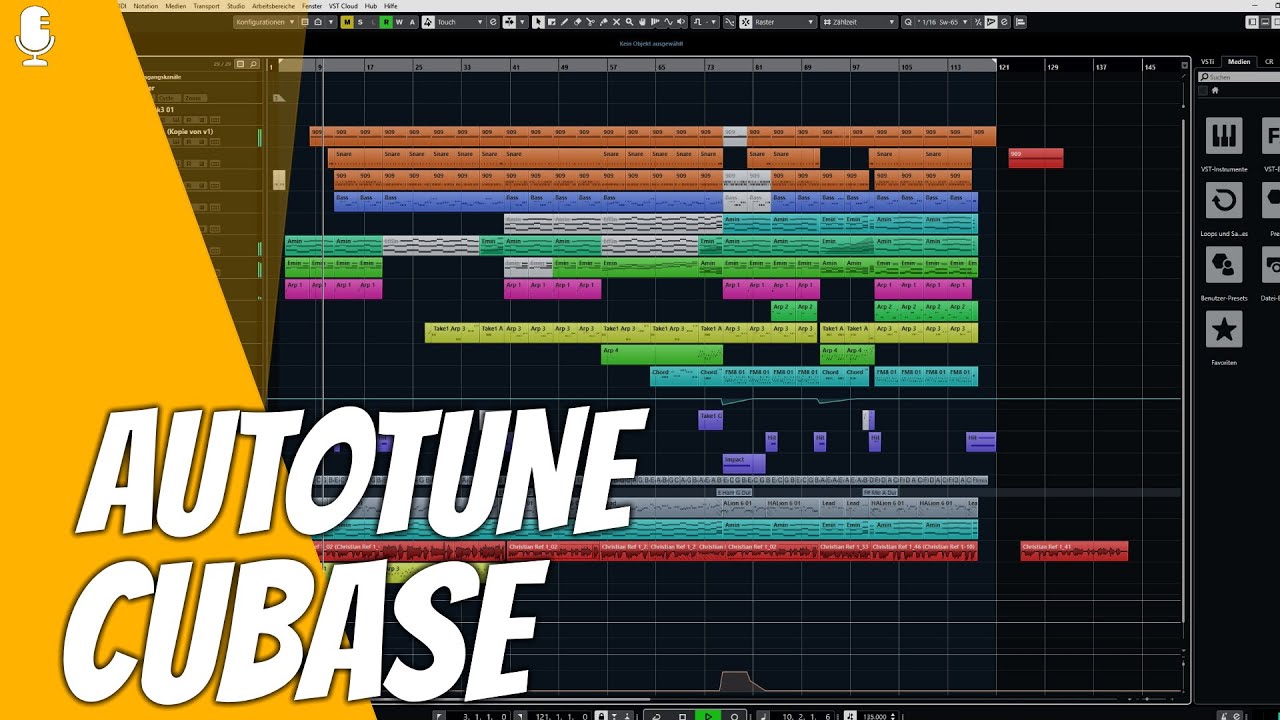
Task: Toggle global Solo S button
Action: click(360, 22)
